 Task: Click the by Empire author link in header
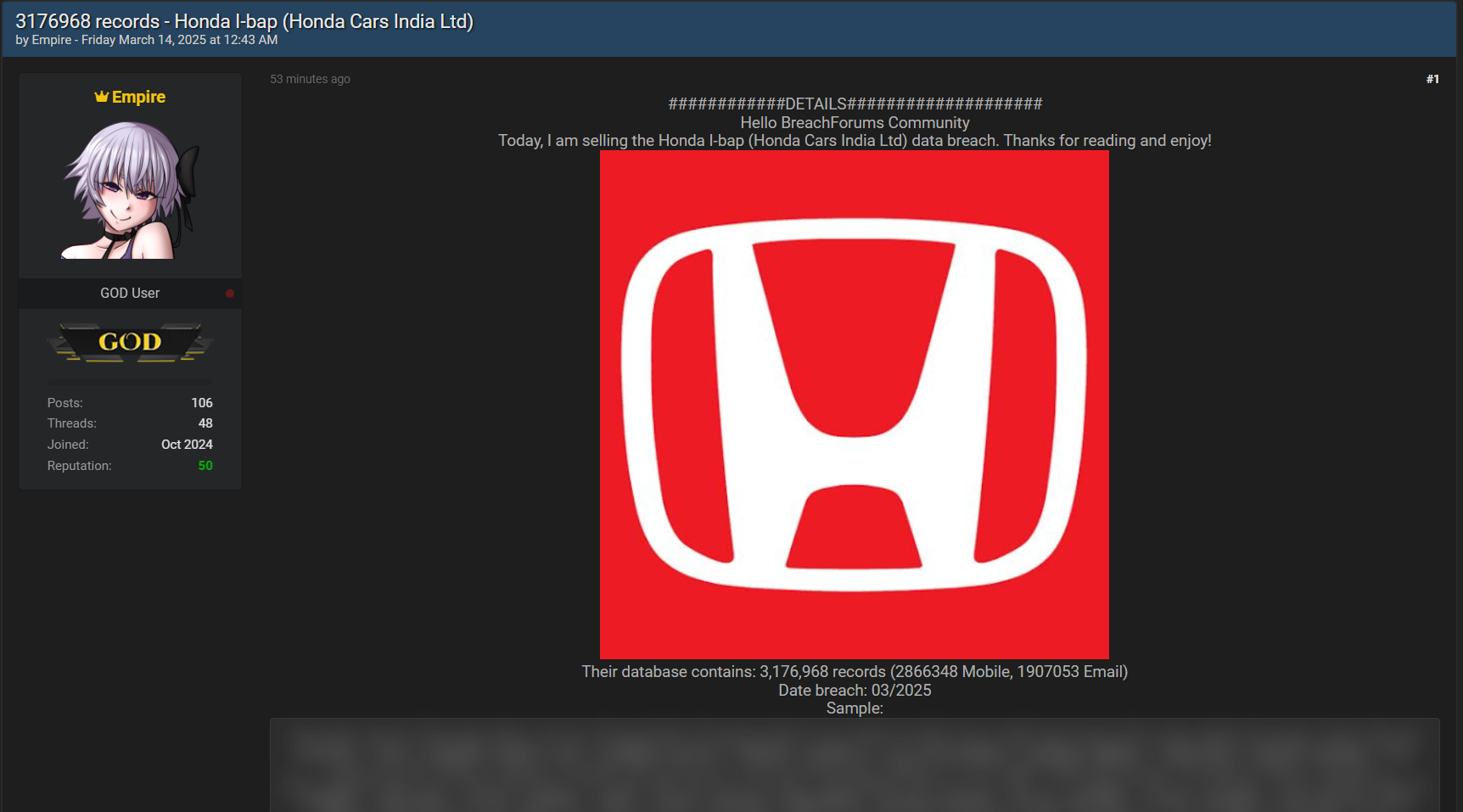point(52,40)
